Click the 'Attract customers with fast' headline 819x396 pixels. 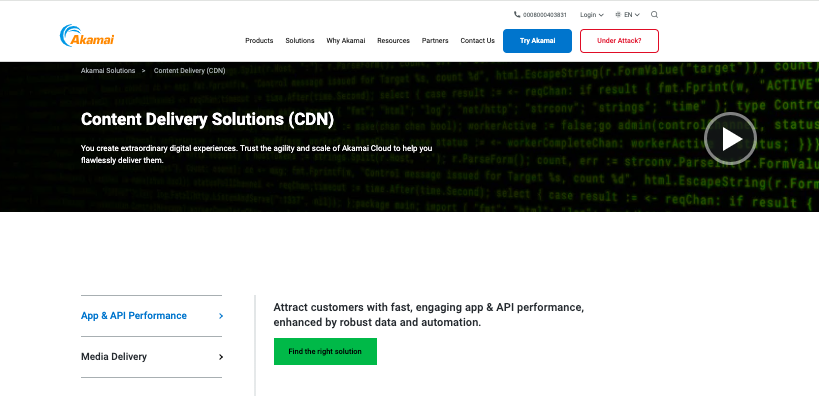(429, 315)
